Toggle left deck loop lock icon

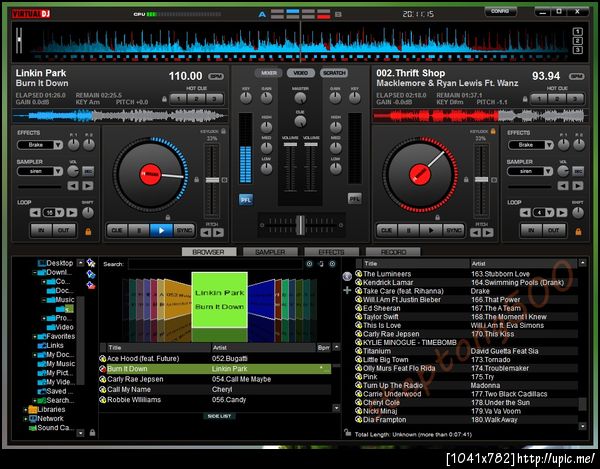[88, 232]
